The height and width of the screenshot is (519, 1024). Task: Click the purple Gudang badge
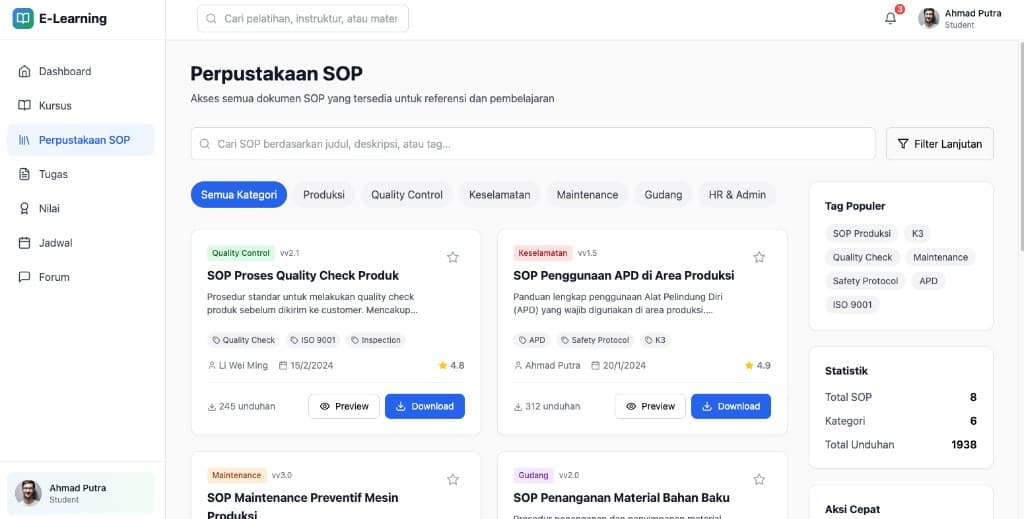tap(534, 475)
